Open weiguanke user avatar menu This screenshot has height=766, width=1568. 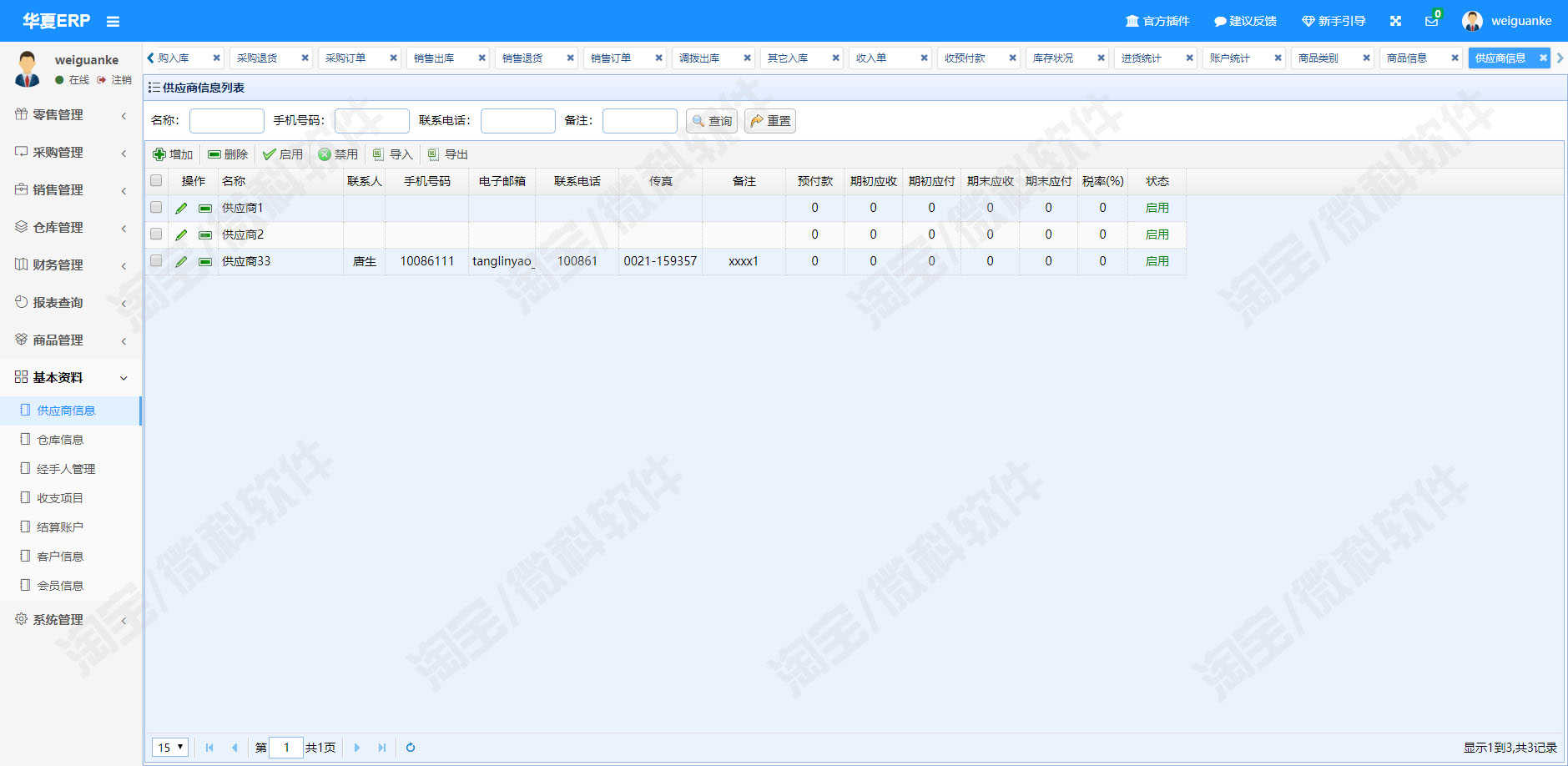(x=1507, y=21)
